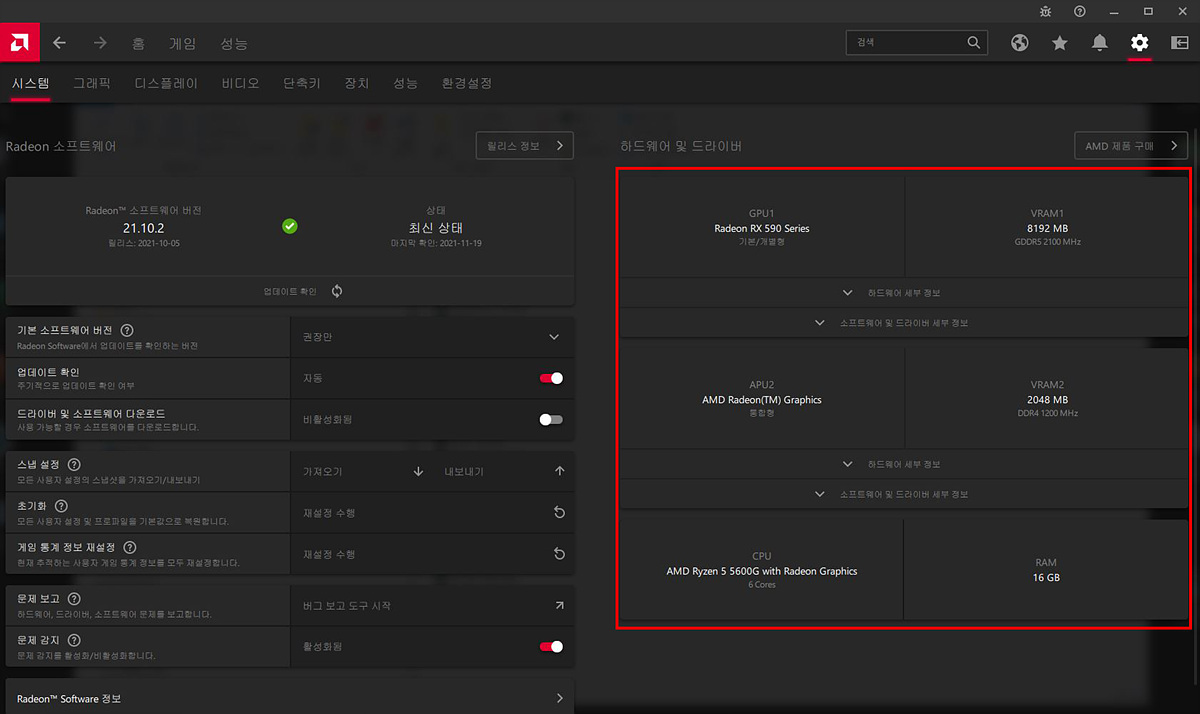Image resolution: width=1200 pixels, height=714 pixels.
Task: Click 업데이트 확인 button
Action: pyautogui.click(x=290, y=291)
